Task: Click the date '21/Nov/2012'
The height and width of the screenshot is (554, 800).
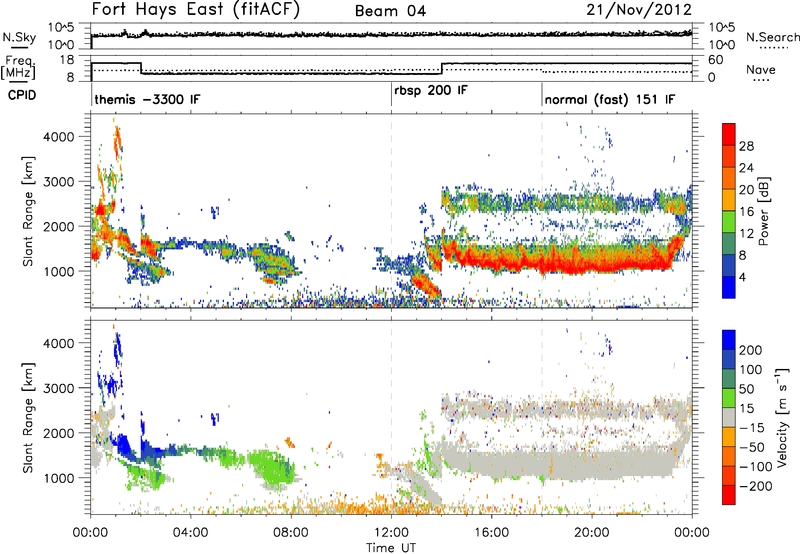Action: (x=639, y=9)
